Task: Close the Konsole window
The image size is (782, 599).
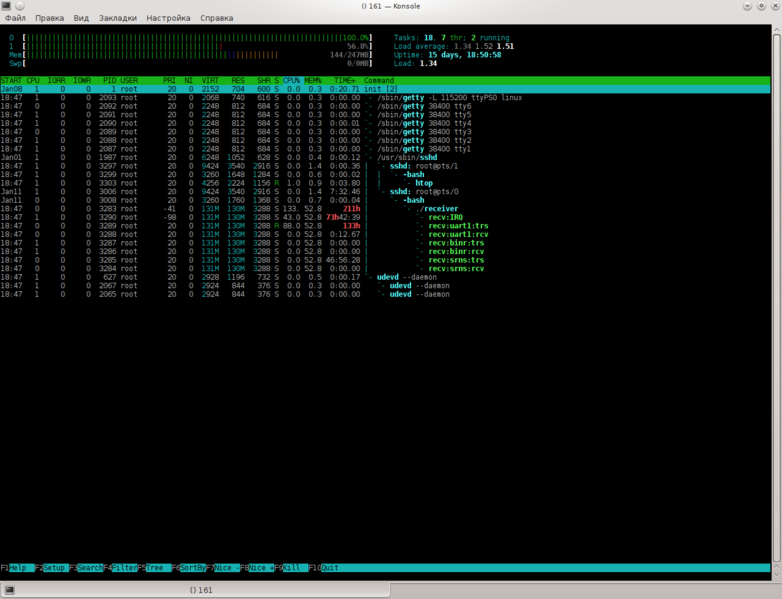Action: click(x=774, y=6)
